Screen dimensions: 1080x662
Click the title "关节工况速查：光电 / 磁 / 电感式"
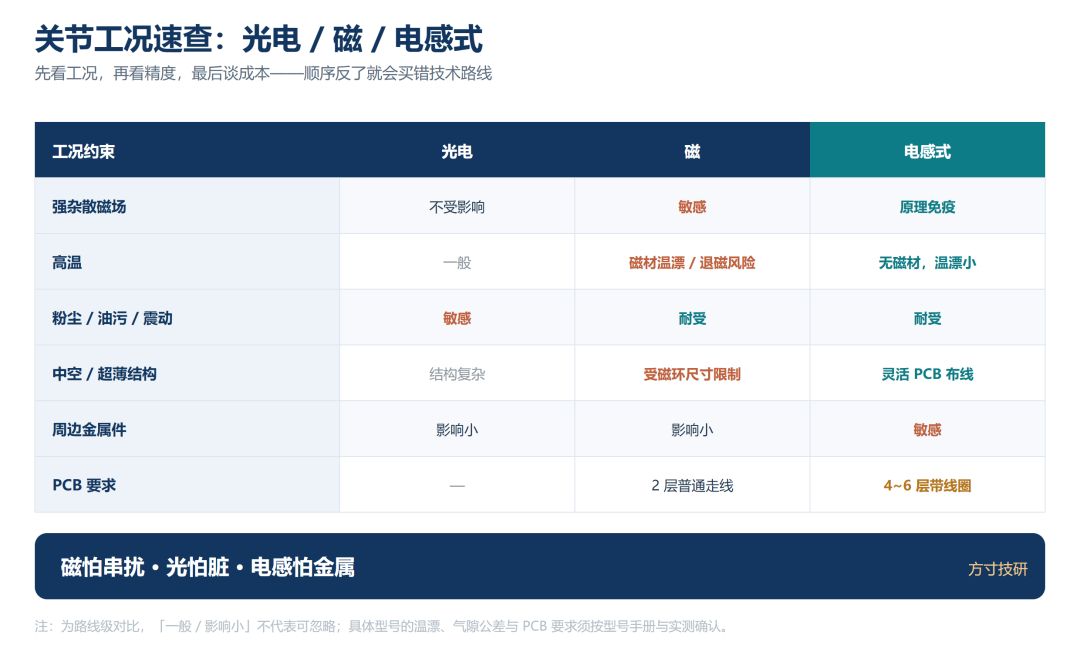259,39
